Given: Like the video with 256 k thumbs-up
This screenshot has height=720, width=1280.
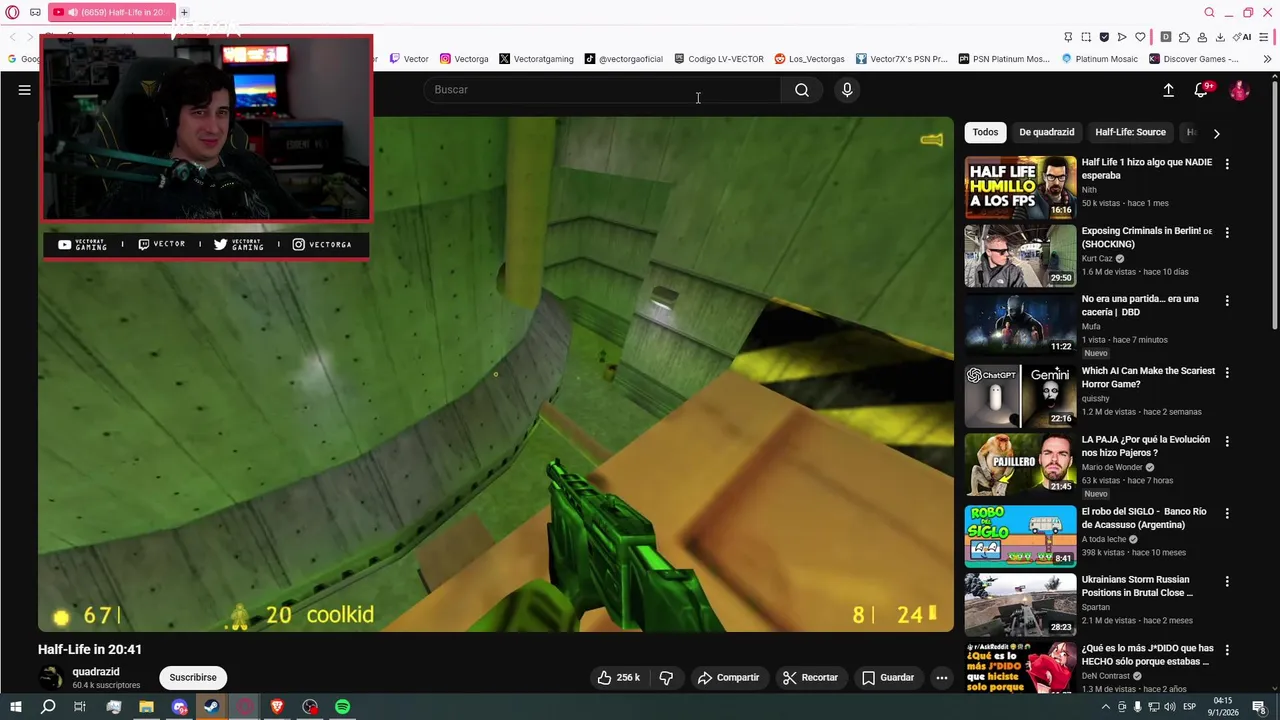Looking at the screenshot, I should click(619, 677).
